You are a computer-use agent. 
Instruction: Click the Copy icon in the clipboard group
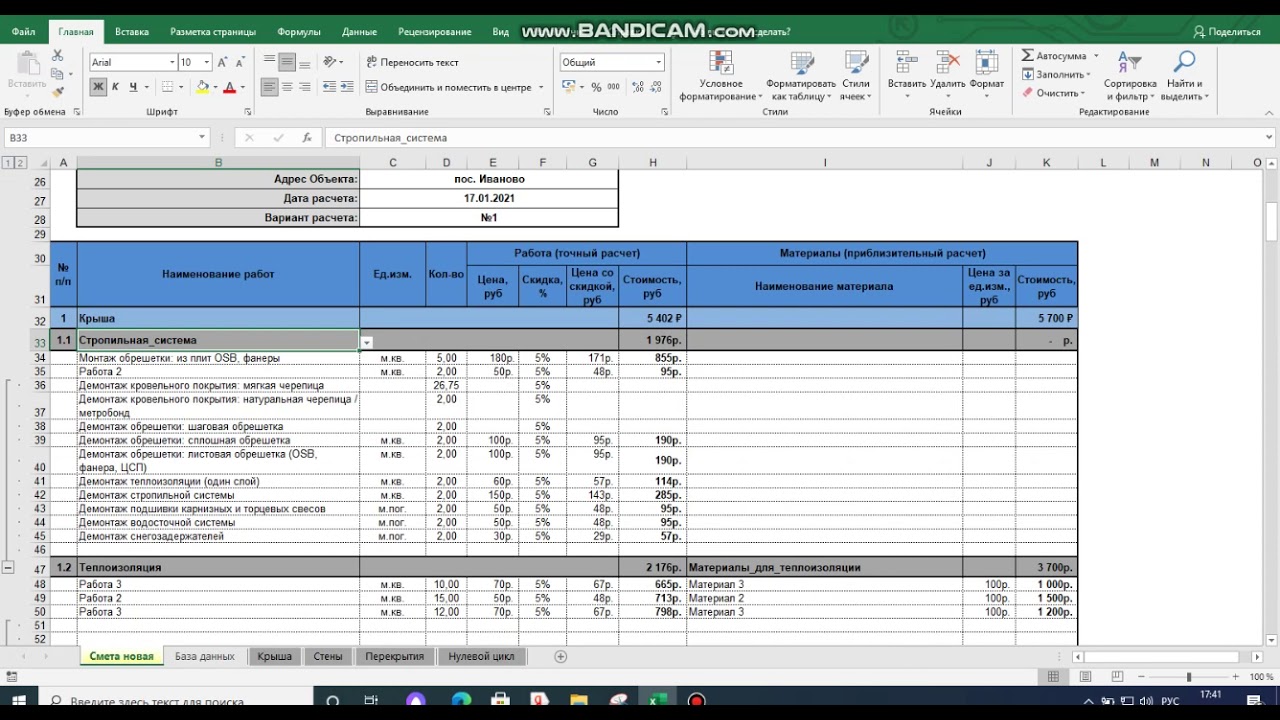(x=57, y=74)
